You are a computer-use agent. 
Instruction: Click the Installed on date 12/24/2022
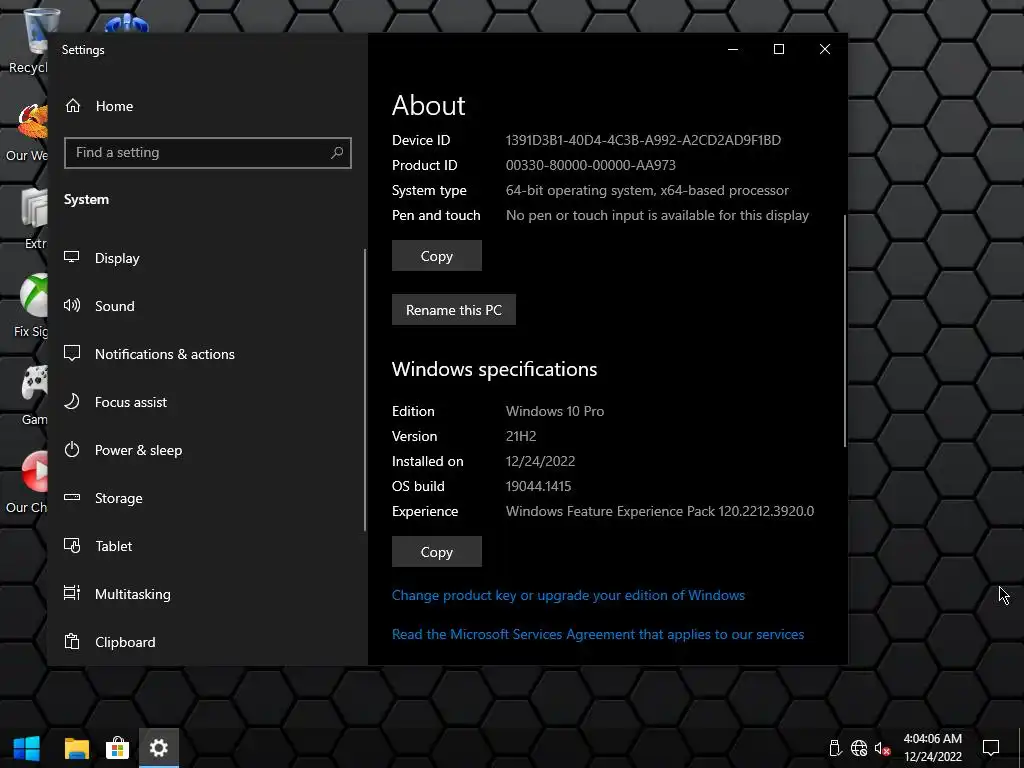click(540, 461)
